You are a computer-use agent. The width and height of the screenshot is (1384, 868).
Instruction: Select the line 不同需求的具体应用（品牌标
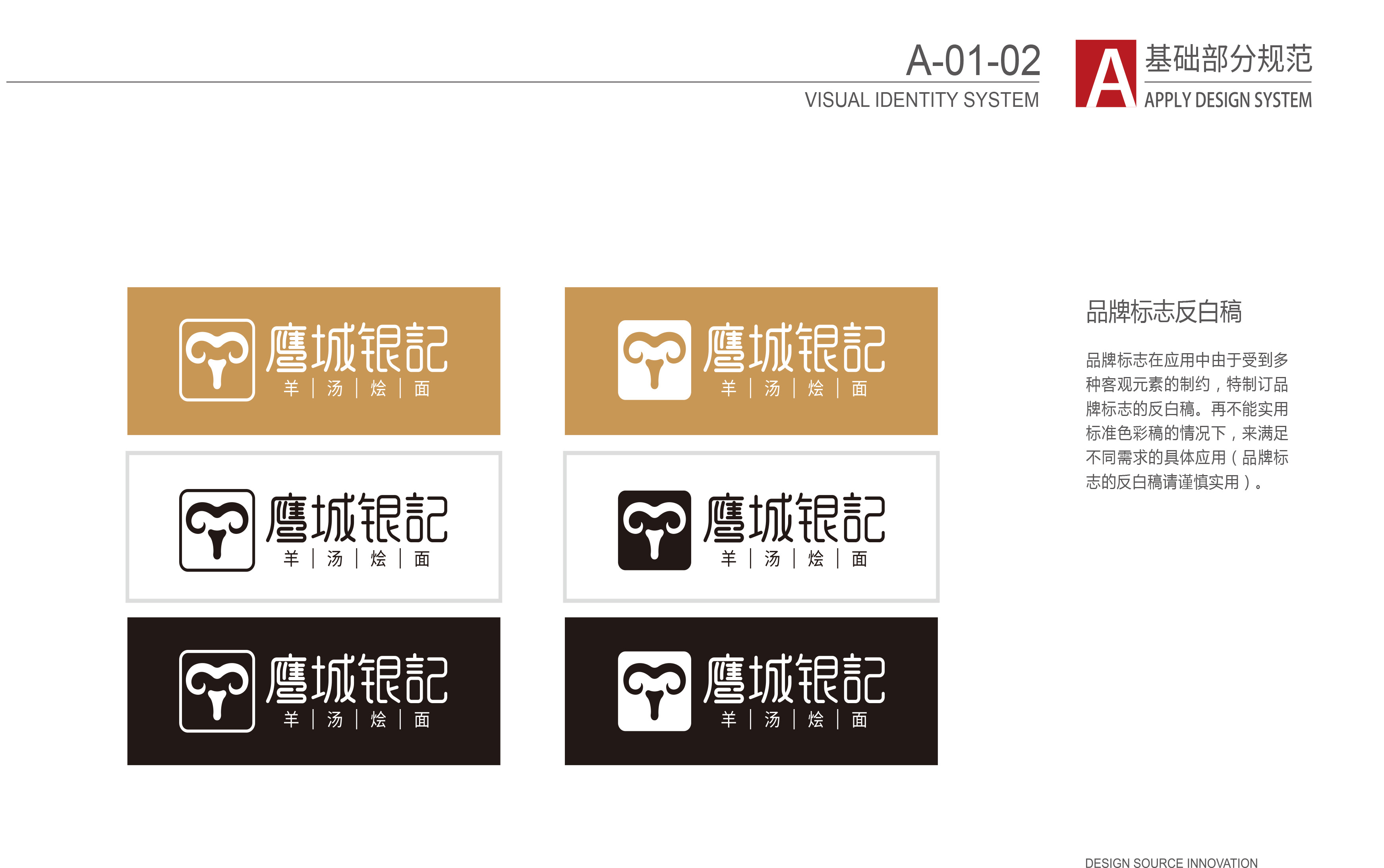[x=1187, y=458]
